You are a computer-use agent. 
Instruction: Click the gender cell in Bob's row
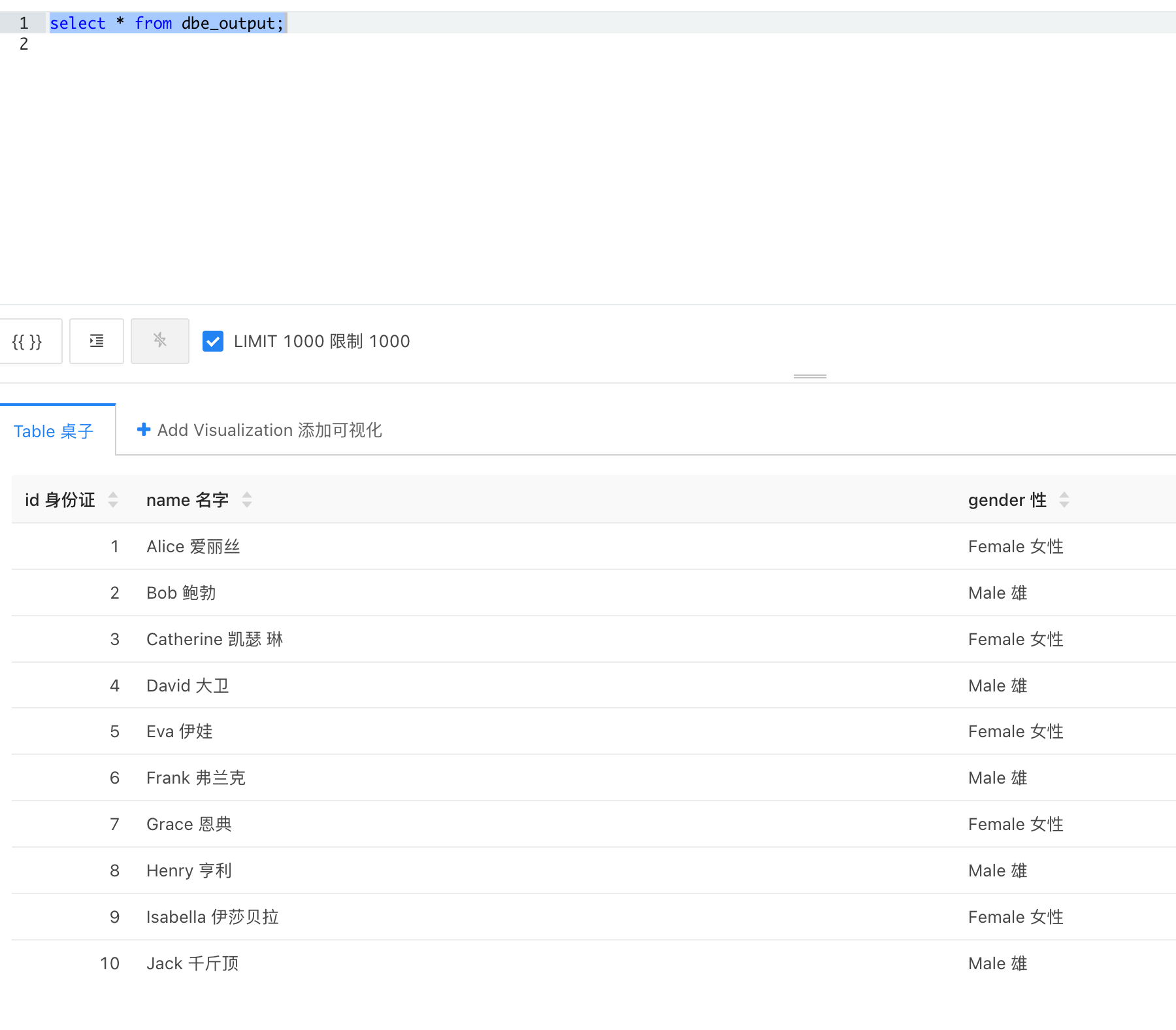click(x=998, y=593)
